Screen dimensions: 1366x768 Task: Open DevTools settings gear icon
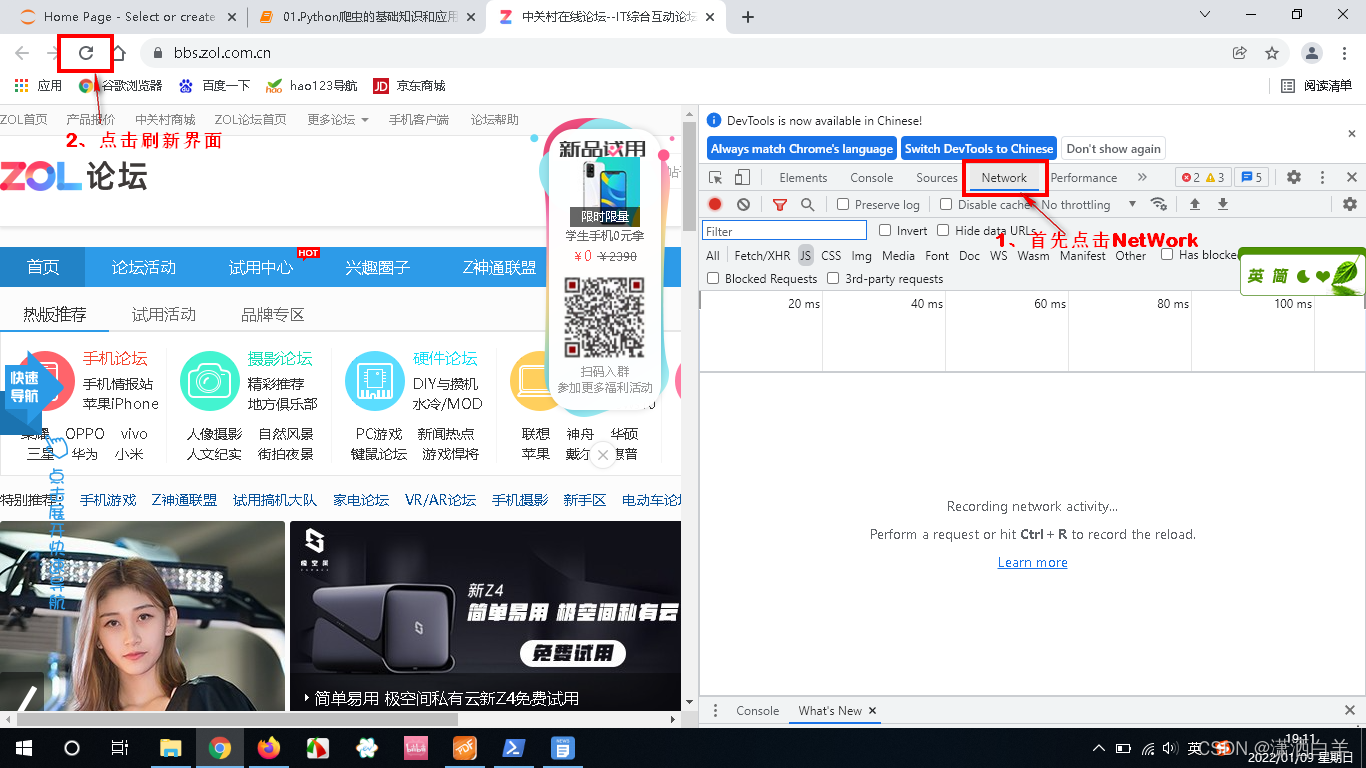tap(1294, 177)
